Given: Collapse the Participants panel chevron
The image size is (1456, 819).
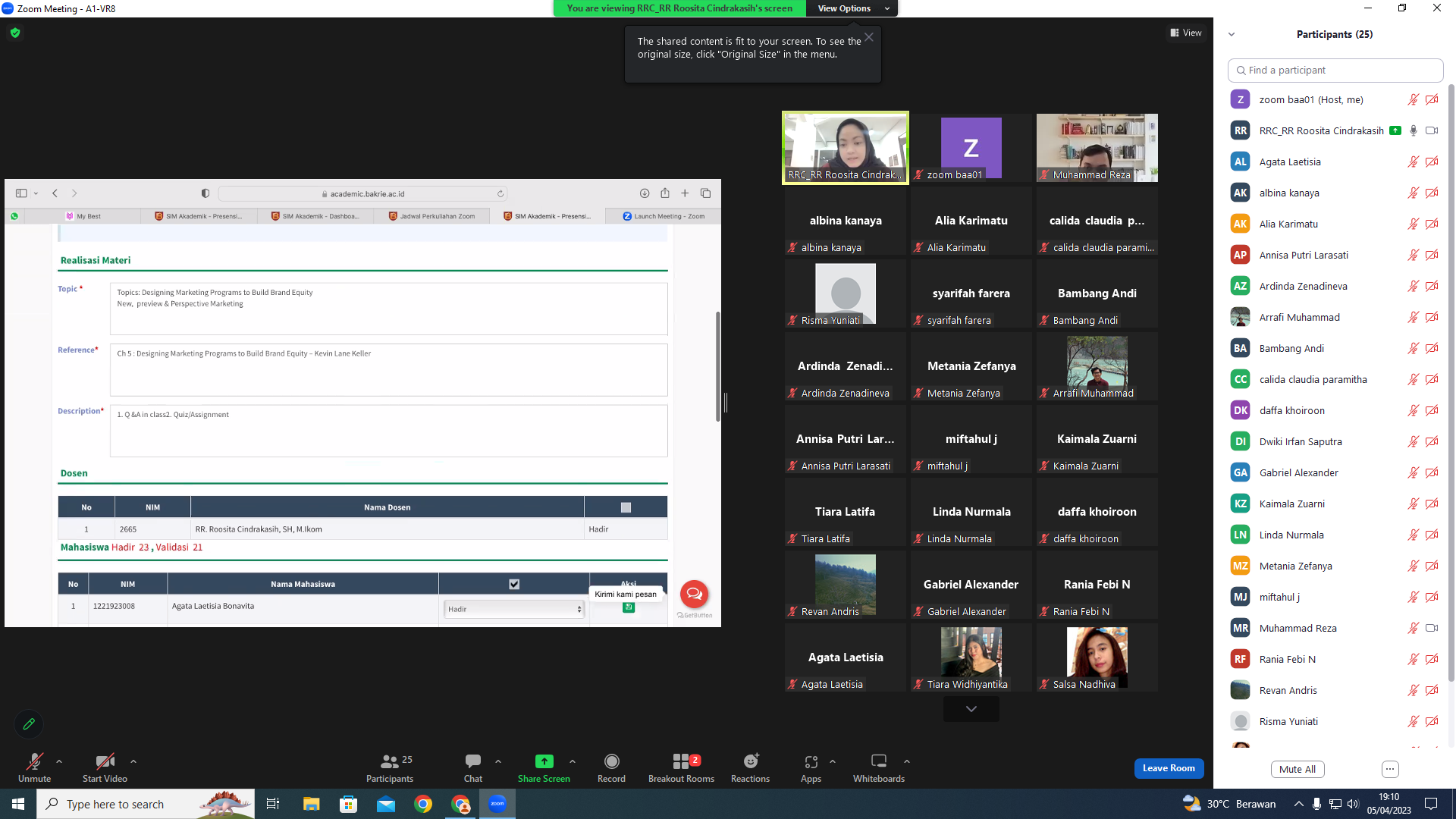Looking at the screenshot, I should click(1232, 34).
